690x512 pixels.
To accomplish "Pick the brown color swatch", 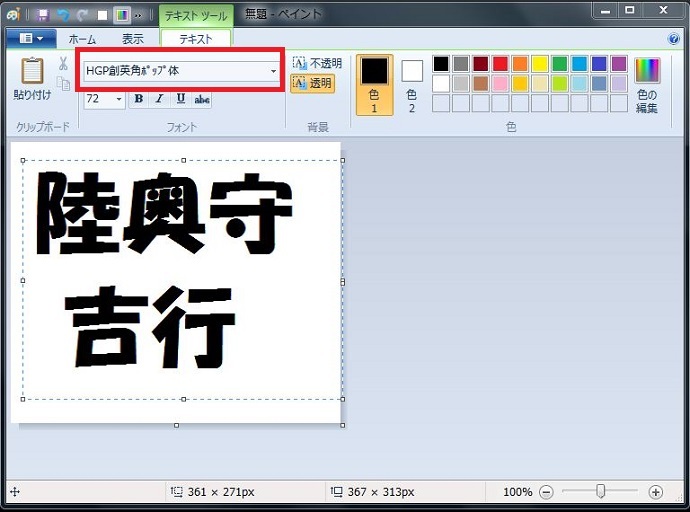I will (481, 84).
